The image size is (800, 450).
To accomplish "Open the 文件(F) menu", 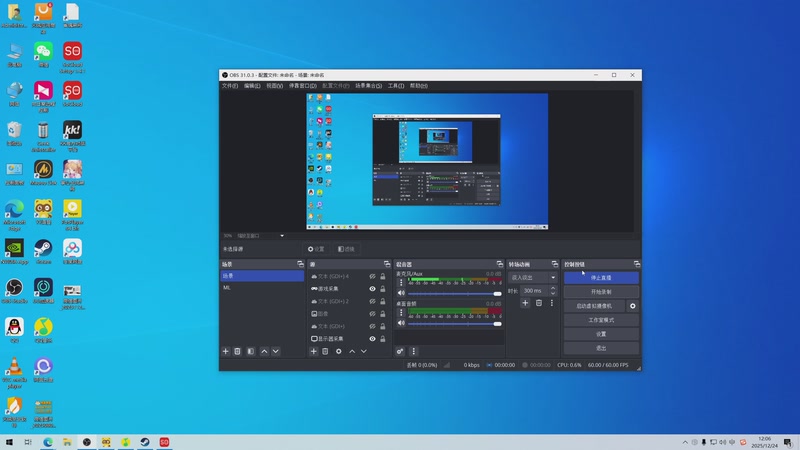I will 230,86.
